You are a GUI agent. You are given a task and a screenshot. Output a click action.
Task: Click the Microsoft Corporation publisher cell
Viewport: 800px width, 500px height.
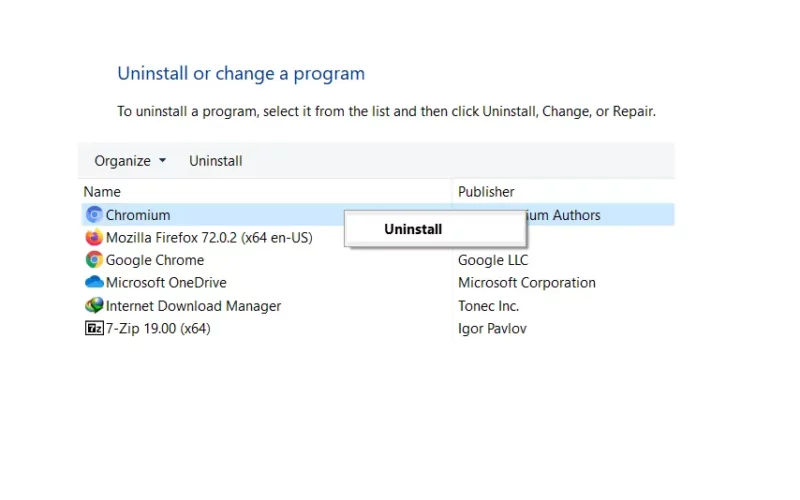(527, 283)
